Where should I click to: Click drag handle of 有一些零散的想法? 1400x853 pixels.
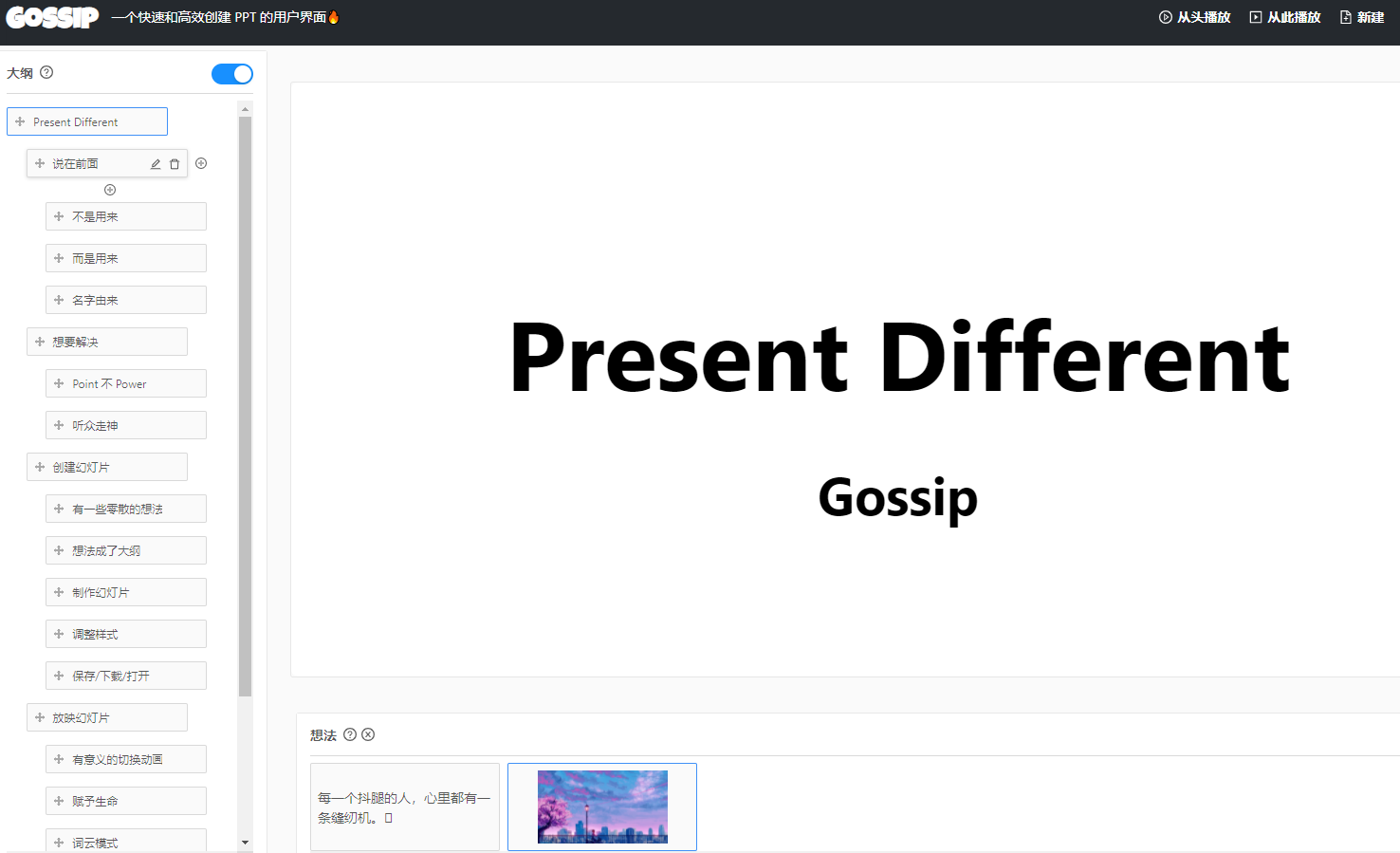coord(59,509)
